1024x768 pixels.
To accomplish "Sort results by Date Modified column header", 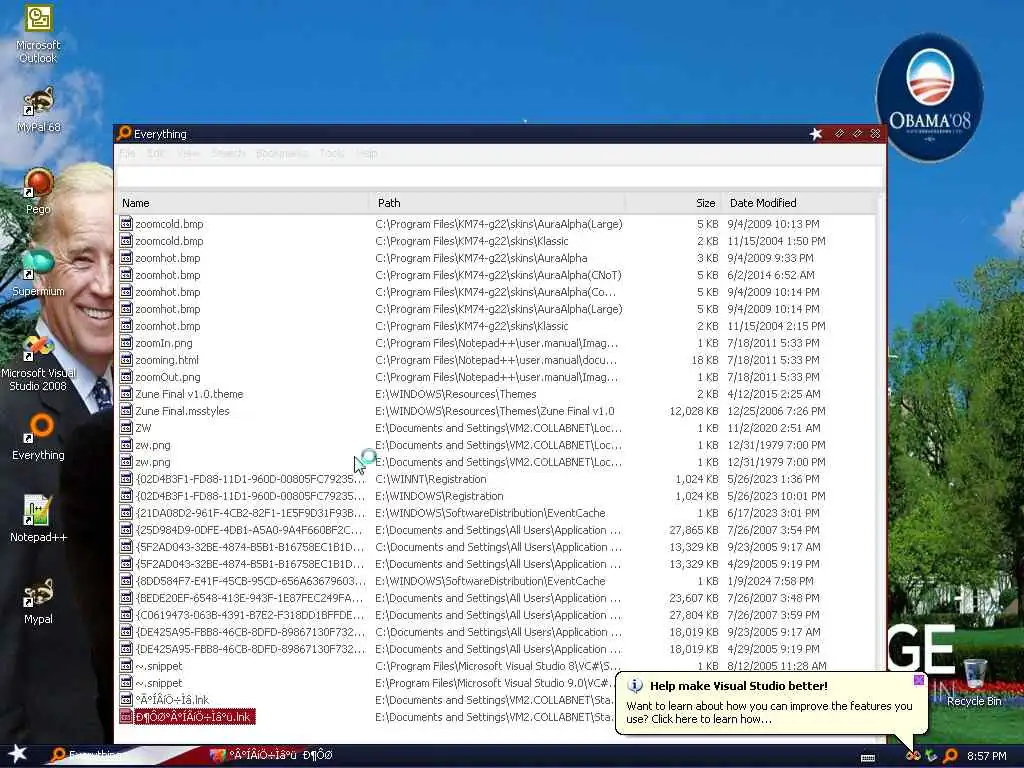I will [x=799, y=203].
